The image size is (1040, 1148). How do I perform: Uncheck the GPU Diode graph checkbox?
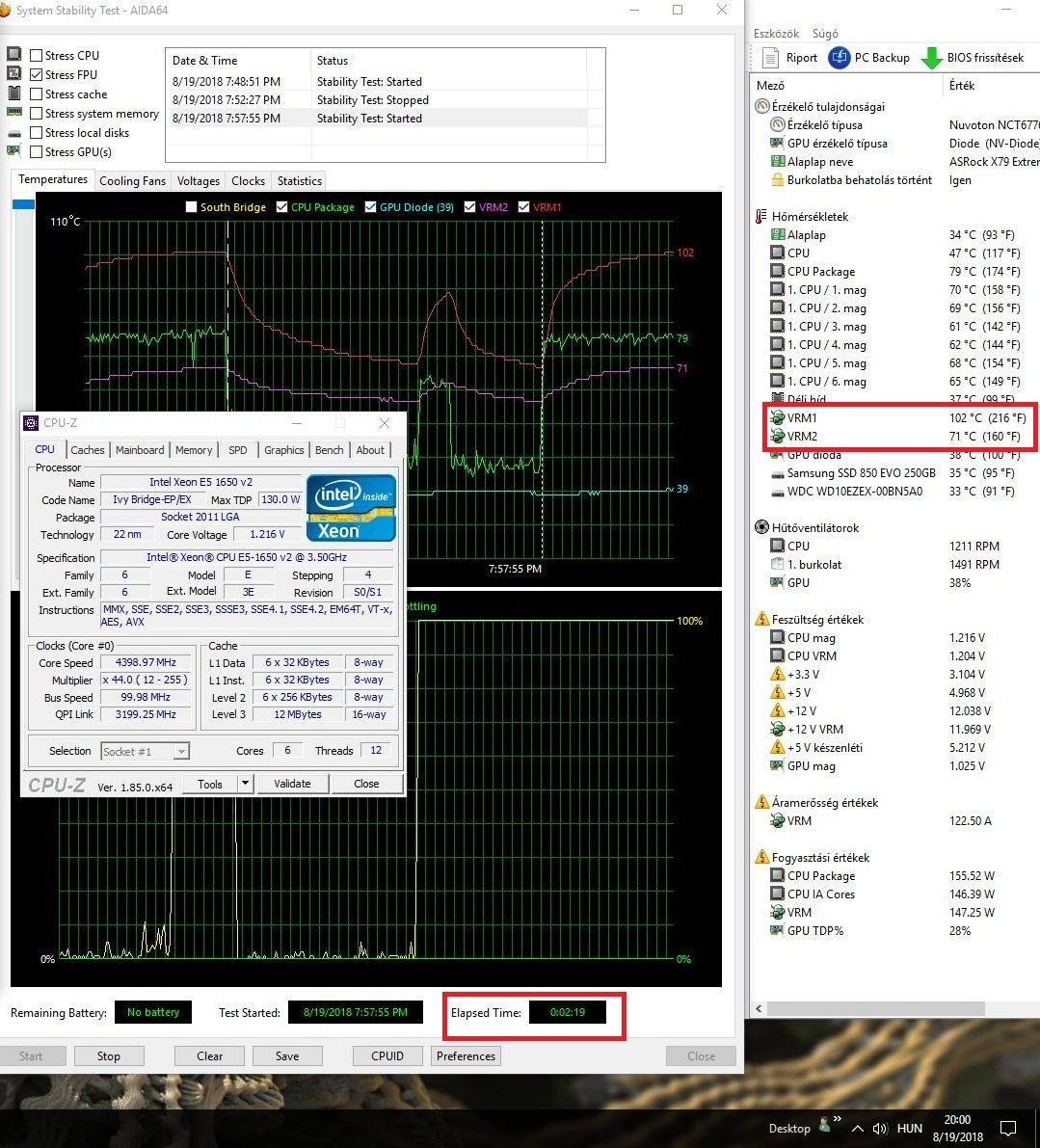coord(370,207)
